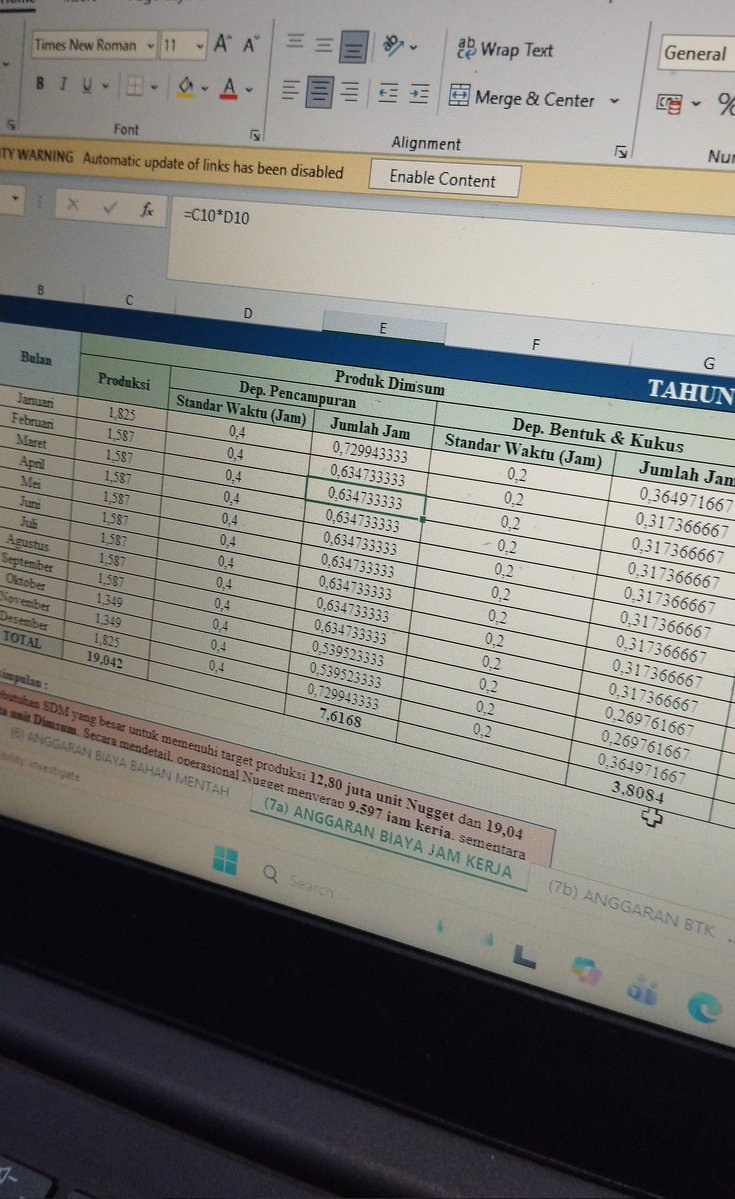The height and width of the screenshot is (1199, 735).
Task: Apply the yellow Fill Color bucket
Action: tap(185, 87)
